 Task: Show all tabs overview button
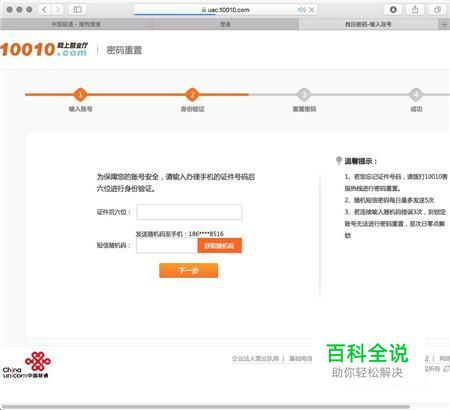tap(437, 10)
